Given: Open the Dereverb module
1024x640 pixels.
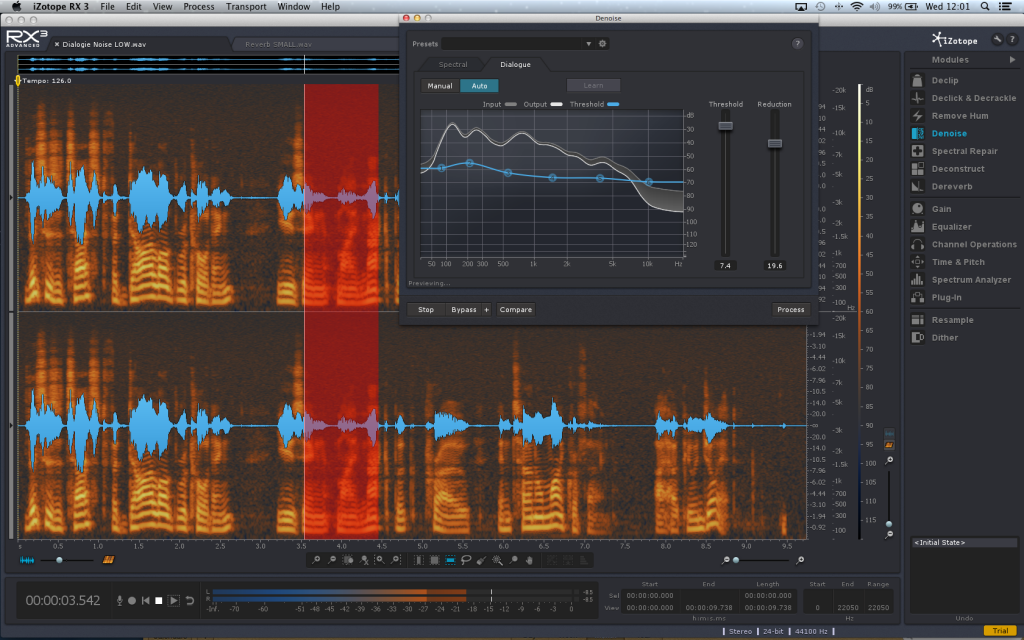Looking at the screenshot, I should click(942, 186).
